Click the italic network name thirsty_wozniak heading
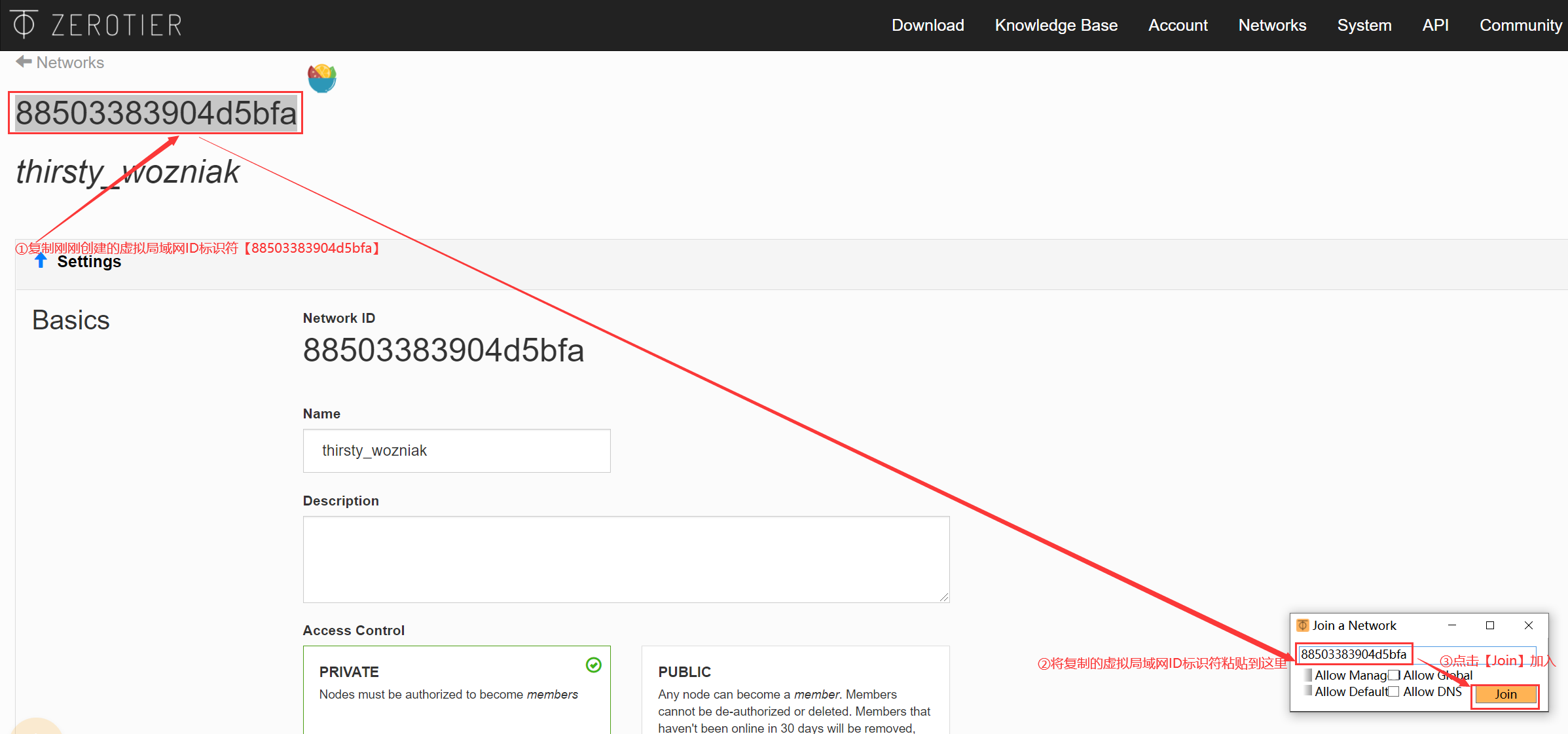The width and height of the screenshot is (1568, 734). point(128,172)
